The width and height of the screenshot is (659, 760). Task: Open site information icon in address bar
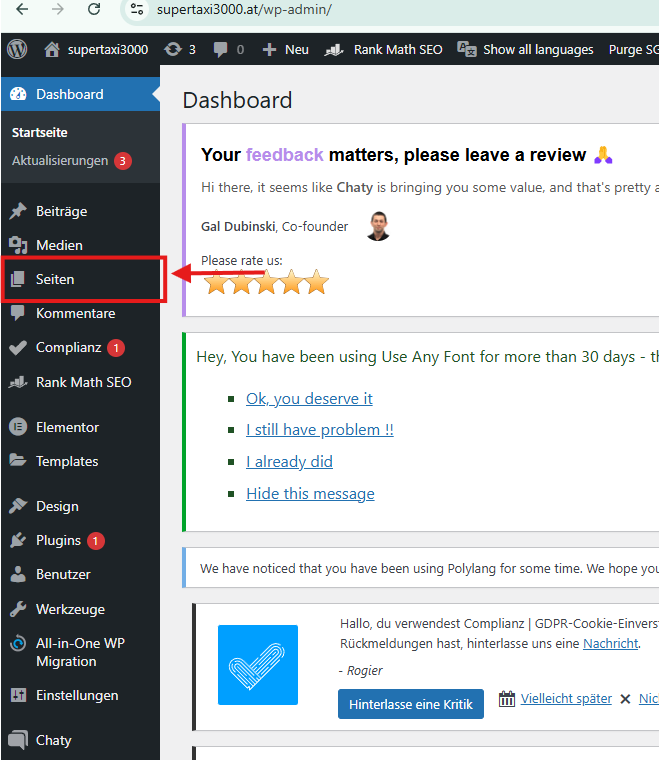pyautogui.click(x=137, y=9)
